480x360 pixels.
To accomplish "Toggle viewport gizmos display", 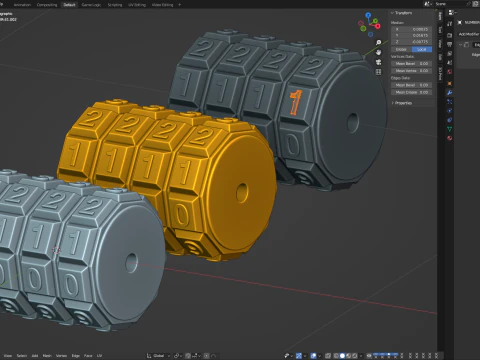I will pos(299,356).
